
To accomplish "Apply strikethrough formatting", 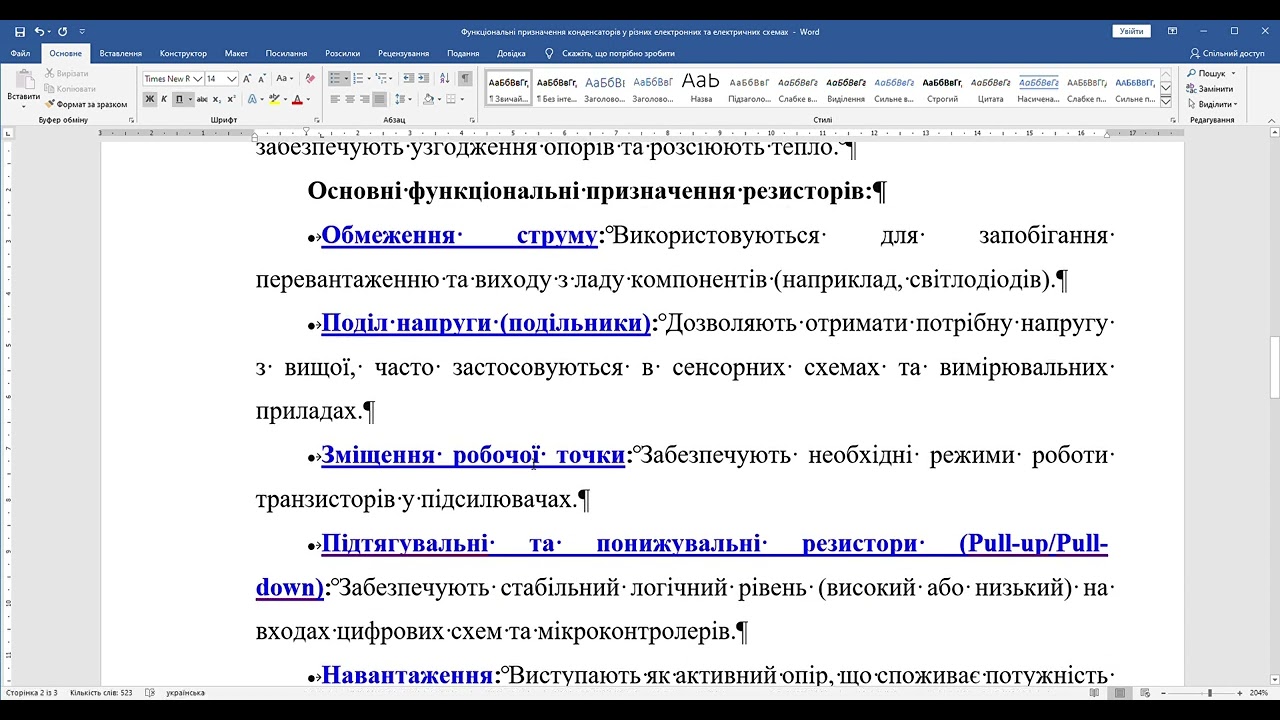I will click(202, 99).
